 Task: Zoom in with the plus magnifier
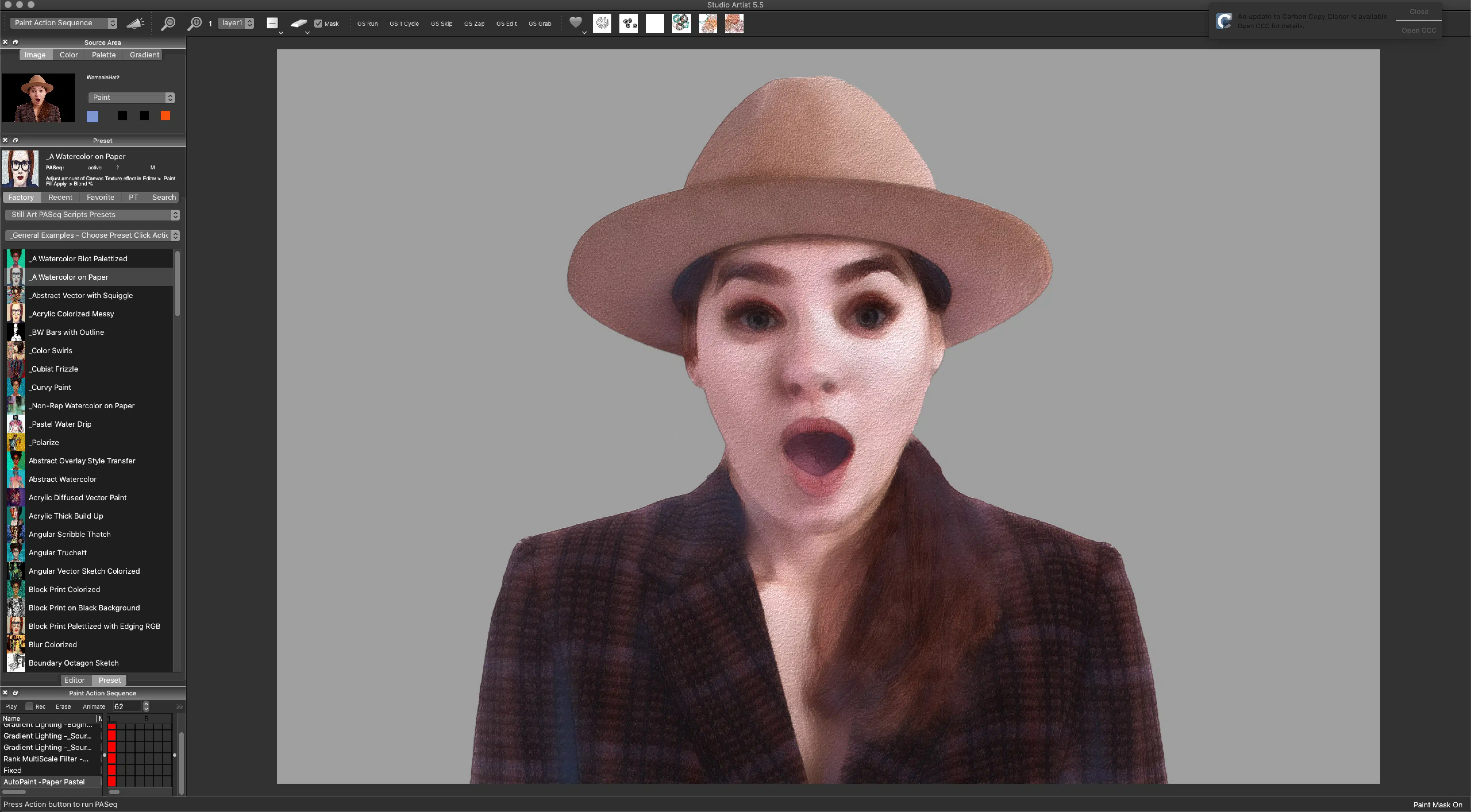pos(195,23)
